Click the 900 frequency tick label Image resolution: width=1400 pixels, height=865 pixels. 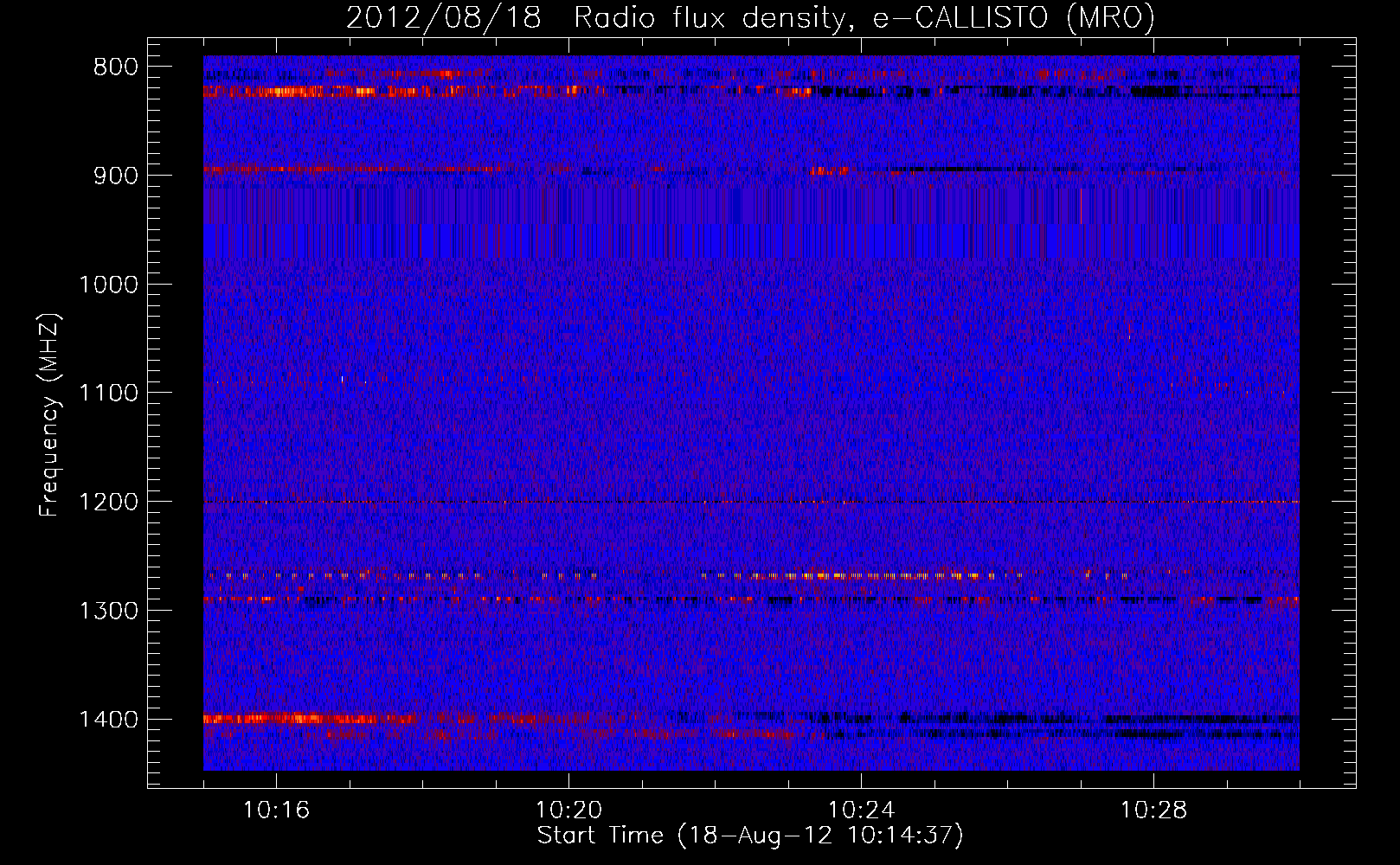115,176
